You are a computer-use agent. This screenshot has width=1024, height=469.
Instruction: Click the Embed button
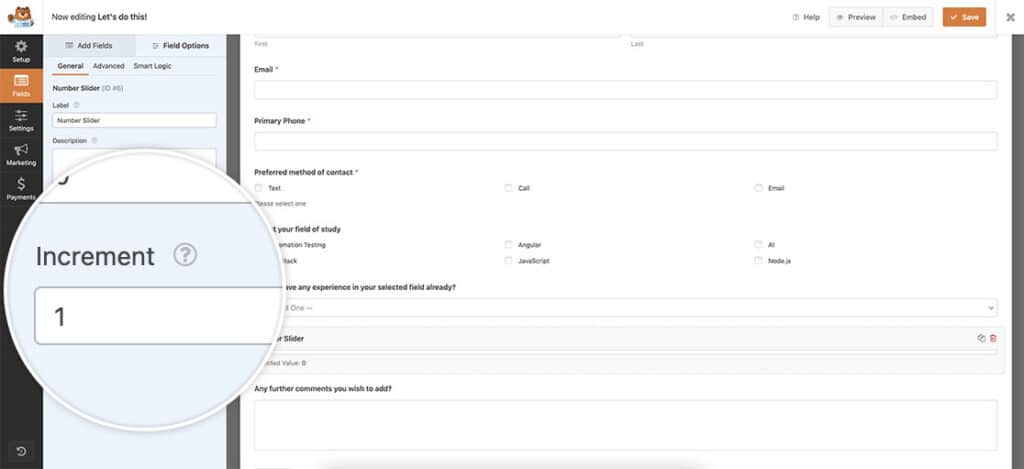coord(908,17)
